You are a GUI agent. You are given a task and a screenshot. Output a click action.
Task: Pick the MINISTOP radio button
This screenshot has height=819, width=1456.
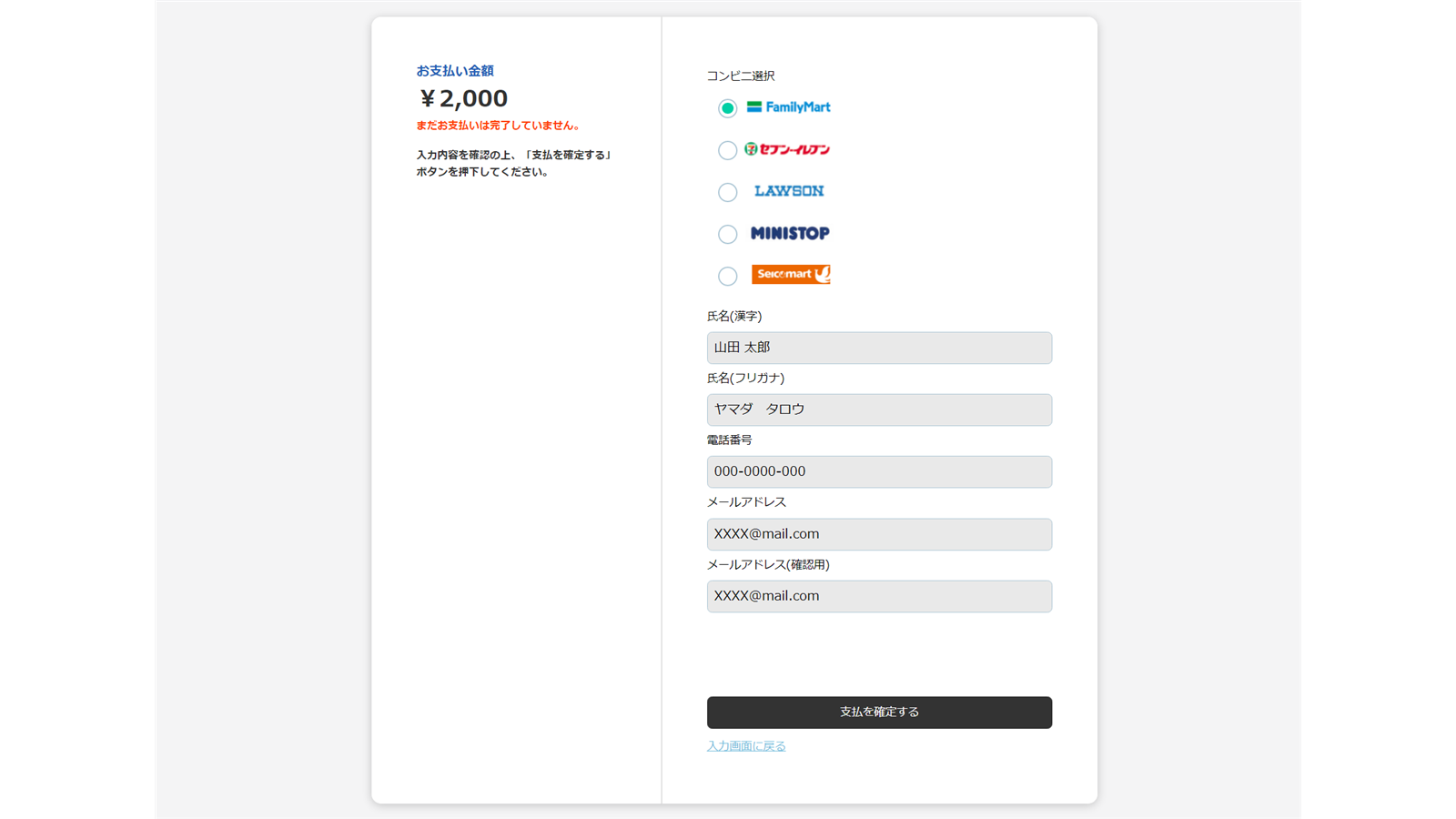[727, 234]
